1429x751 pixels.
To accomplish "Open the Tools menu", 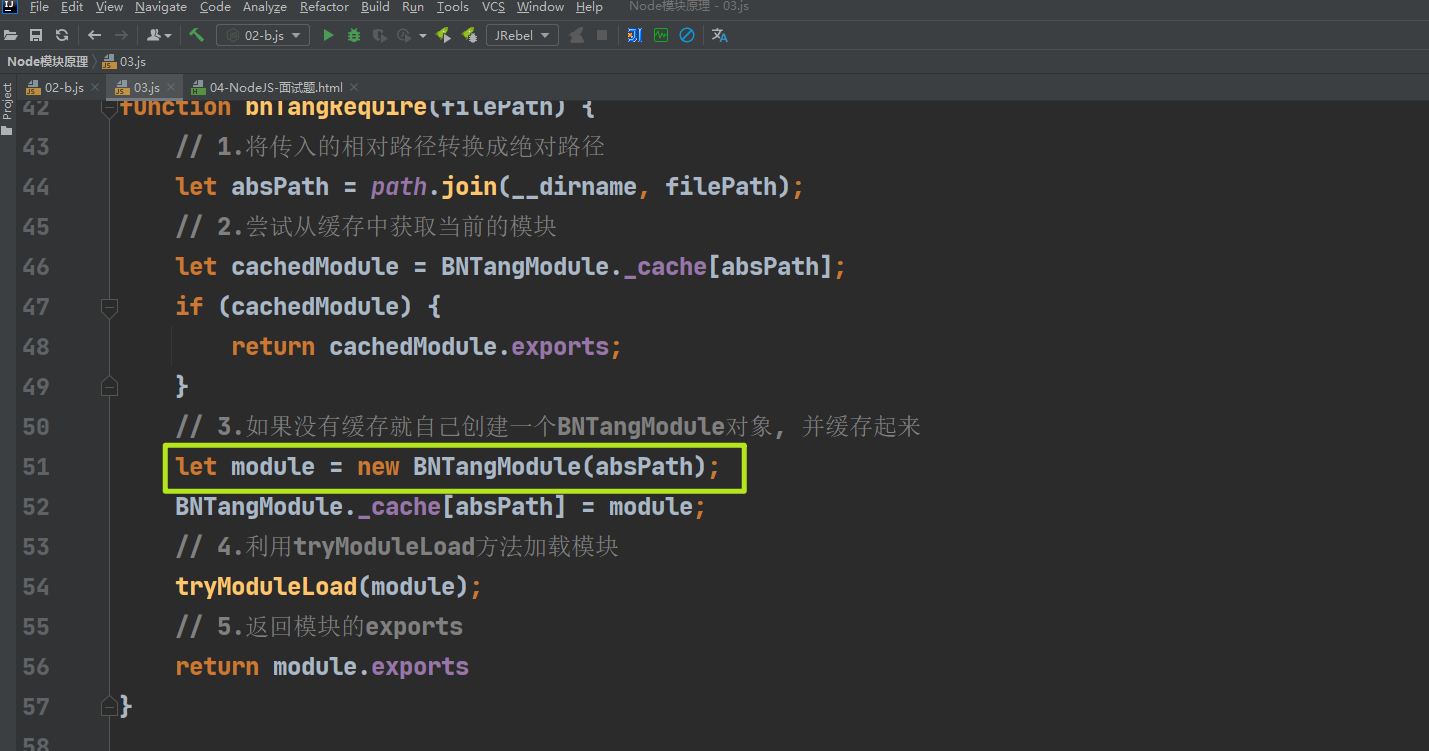I will (x=452, y=7).
